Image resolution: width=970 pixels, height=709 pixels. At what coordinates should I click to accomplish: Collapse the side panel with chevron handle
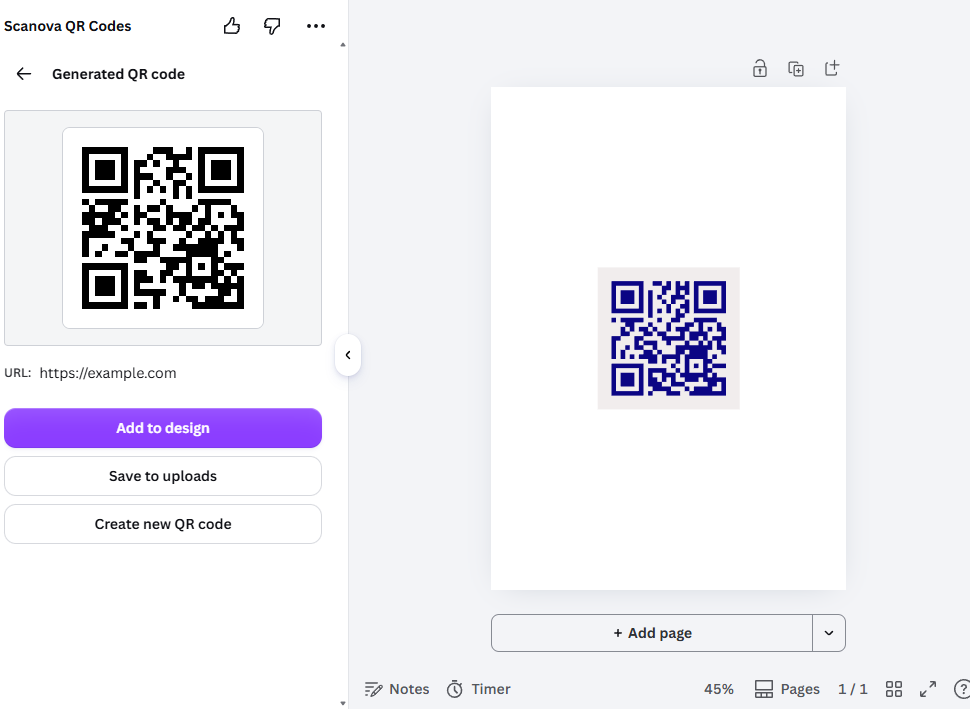click(348, 355)
